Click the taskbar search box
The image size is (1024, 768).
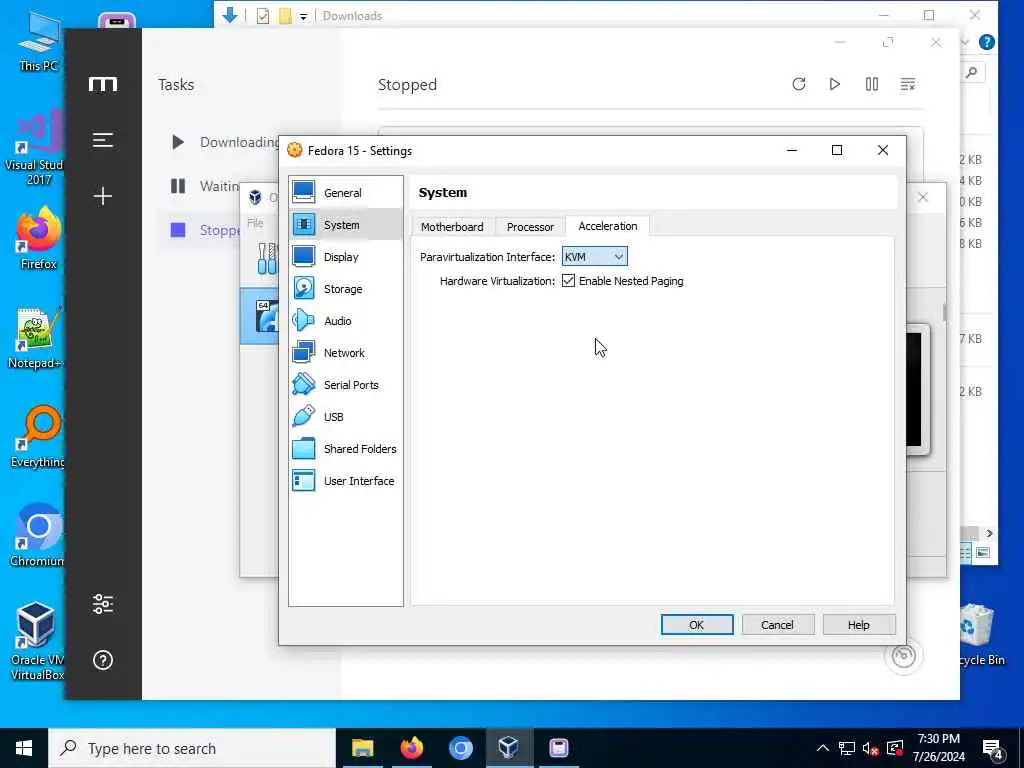pos(192,748)
